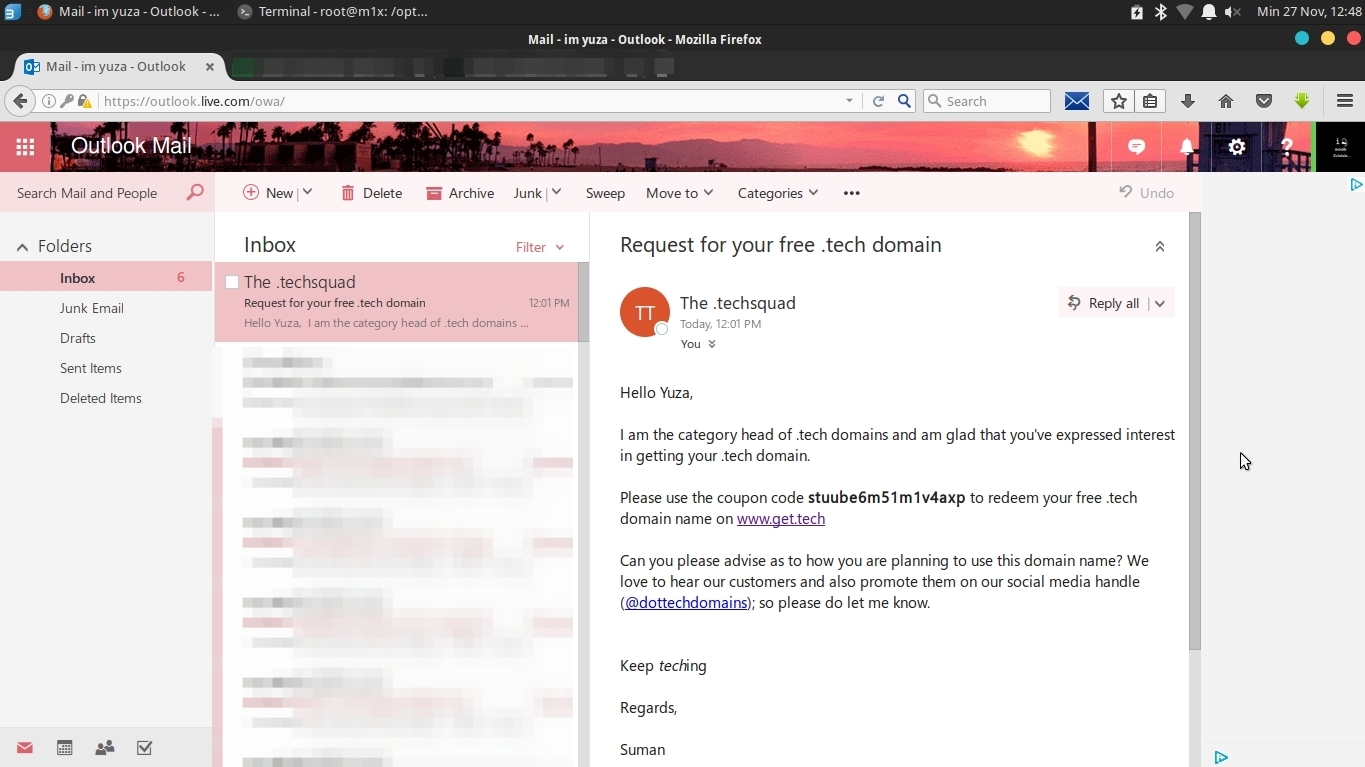
Task: Open the account profile picture
Action: tap(1341, 147)
